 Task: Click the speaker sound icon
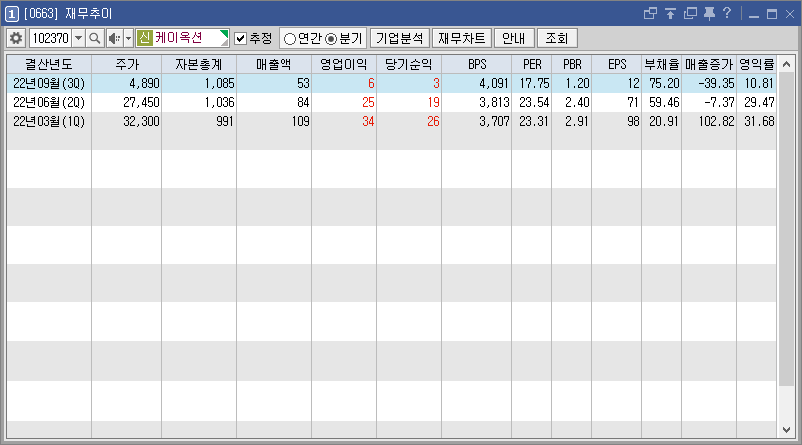click(x=115, y=38)
